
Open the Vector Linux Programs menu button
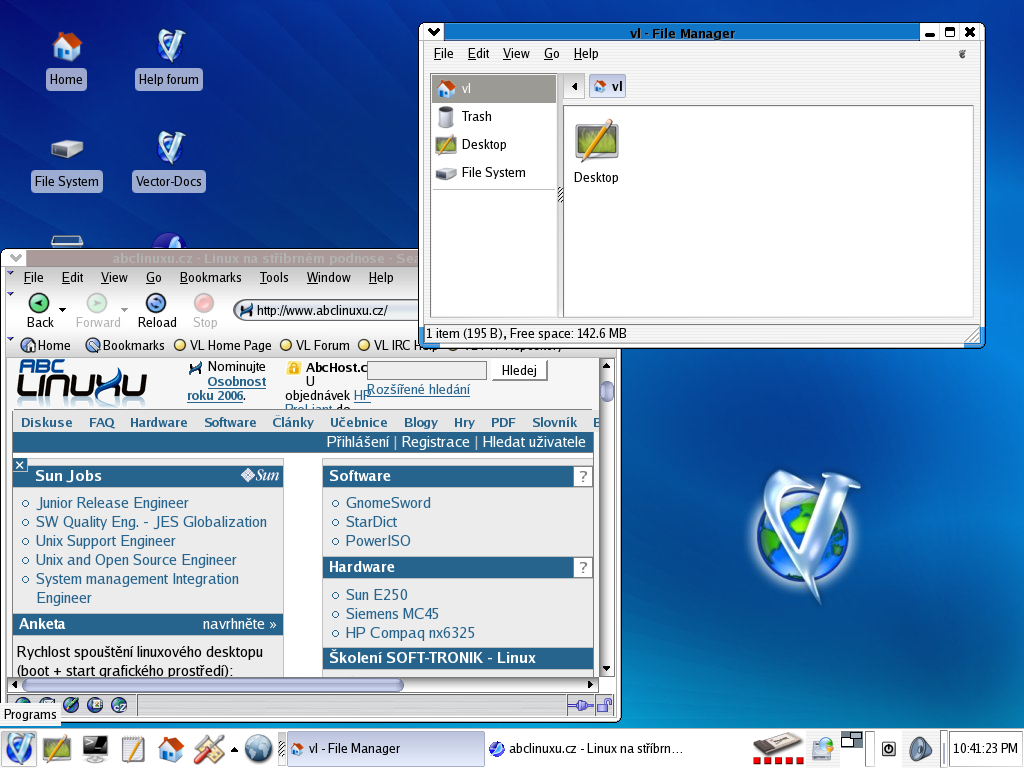[x=18, y=748]
